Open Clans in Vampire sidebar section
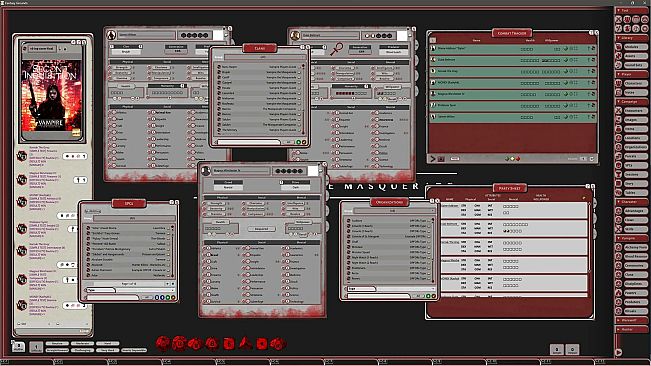The width and height of the screenshot is (651, 366). (x=636, y=274)
